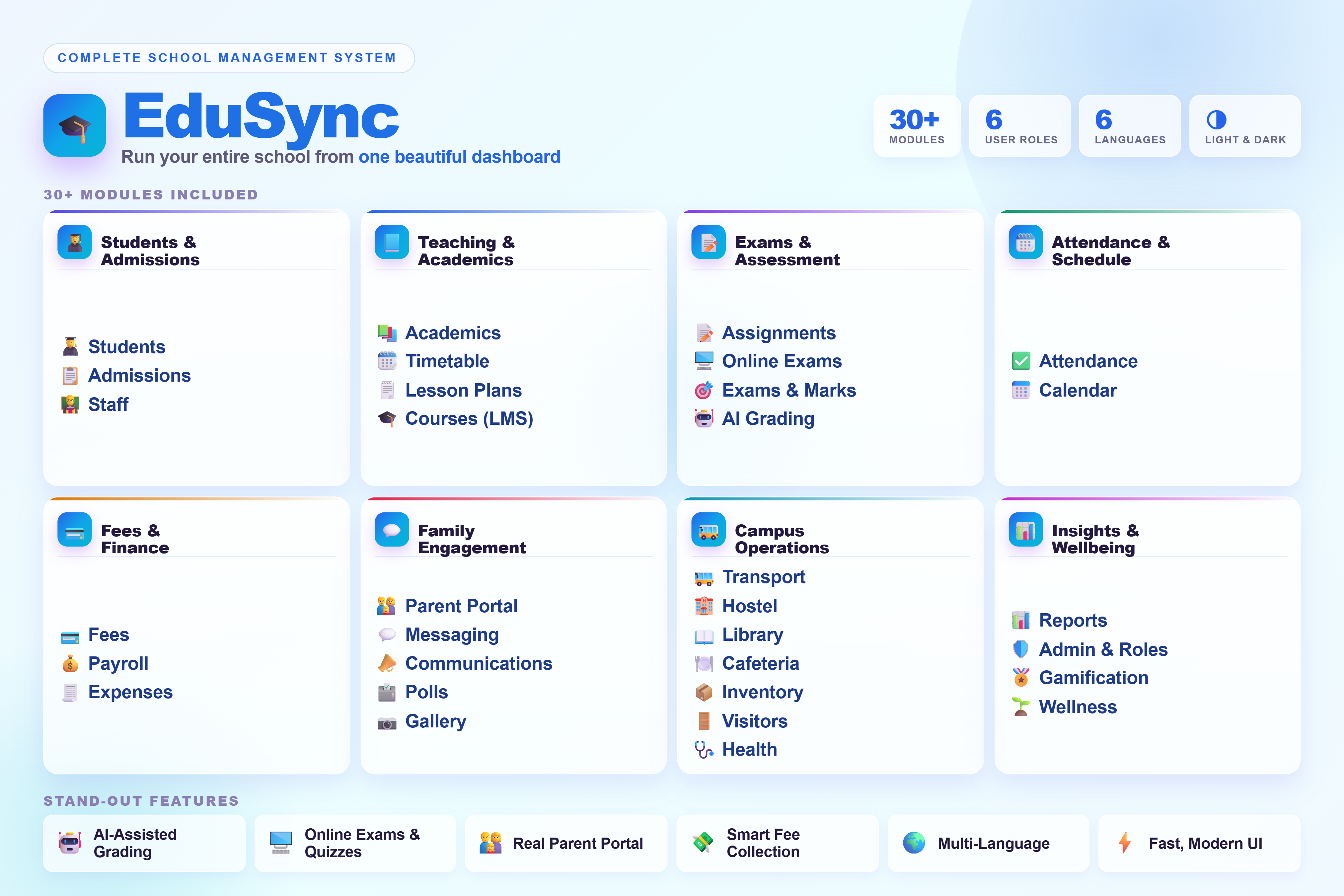Open the Parent Portal module

coord(461,606)
